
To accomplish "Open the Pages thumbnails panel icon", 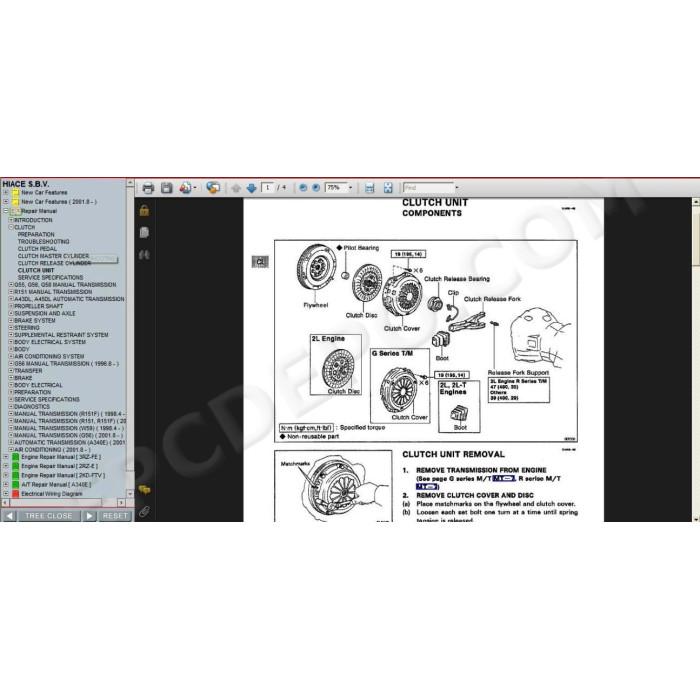I will pyautogui.click(x=144, y=232).
